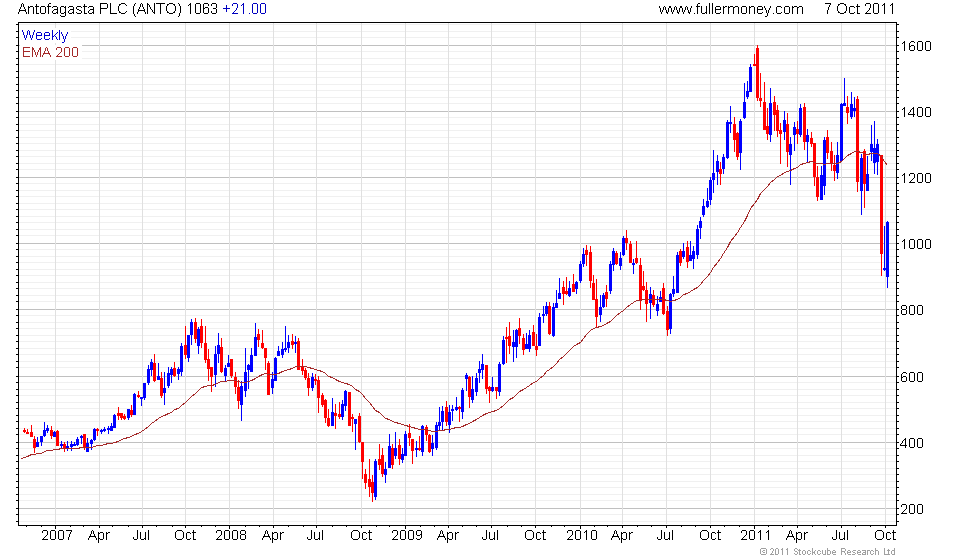This screenshot has width=980, height=560.
Task: Click the 600 price axis label
Action: pos(912,377)
